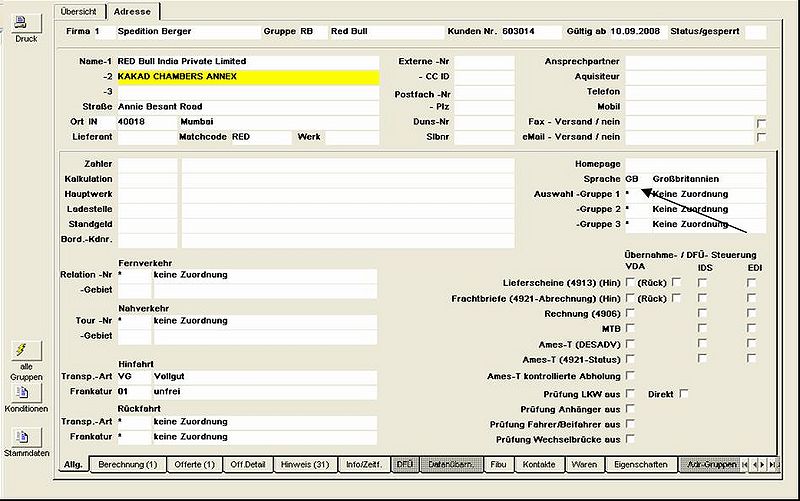Select the Hinfahrt Transp.-Art VG field
Image resolution: width=800 pixels, height=501 pixels.
(x=134, y=377)
